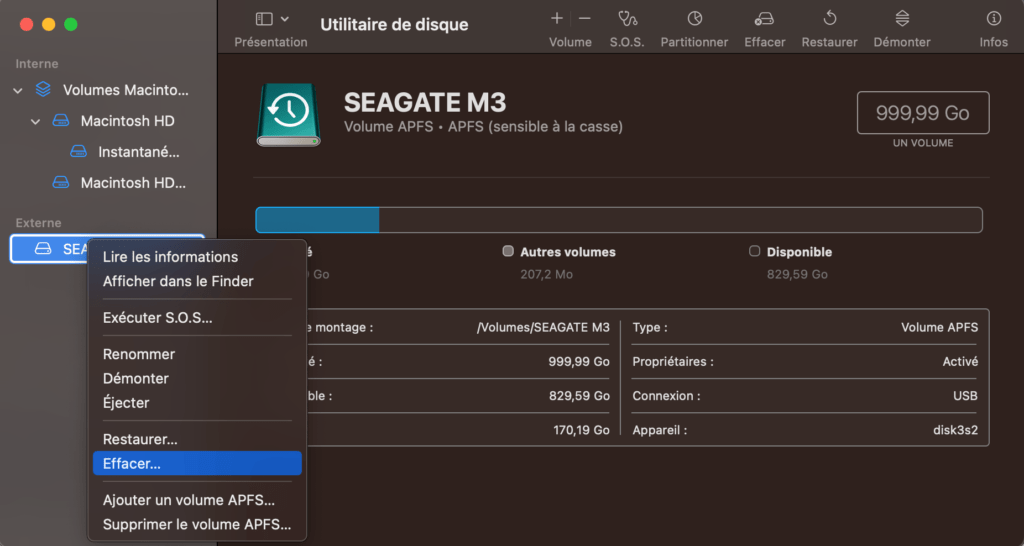Click the blue used portion of storage bar

(317, 220)
